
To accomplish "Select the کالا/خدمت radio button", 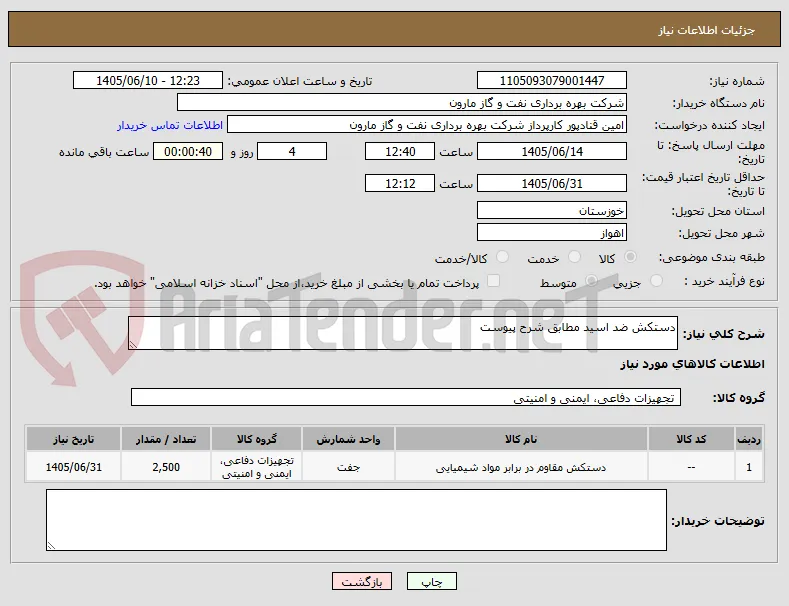I will tap(502, 257).
